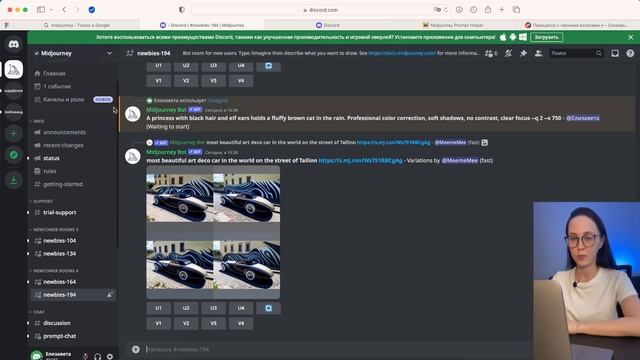Open user settings gear icon

(x=110, y=356)
